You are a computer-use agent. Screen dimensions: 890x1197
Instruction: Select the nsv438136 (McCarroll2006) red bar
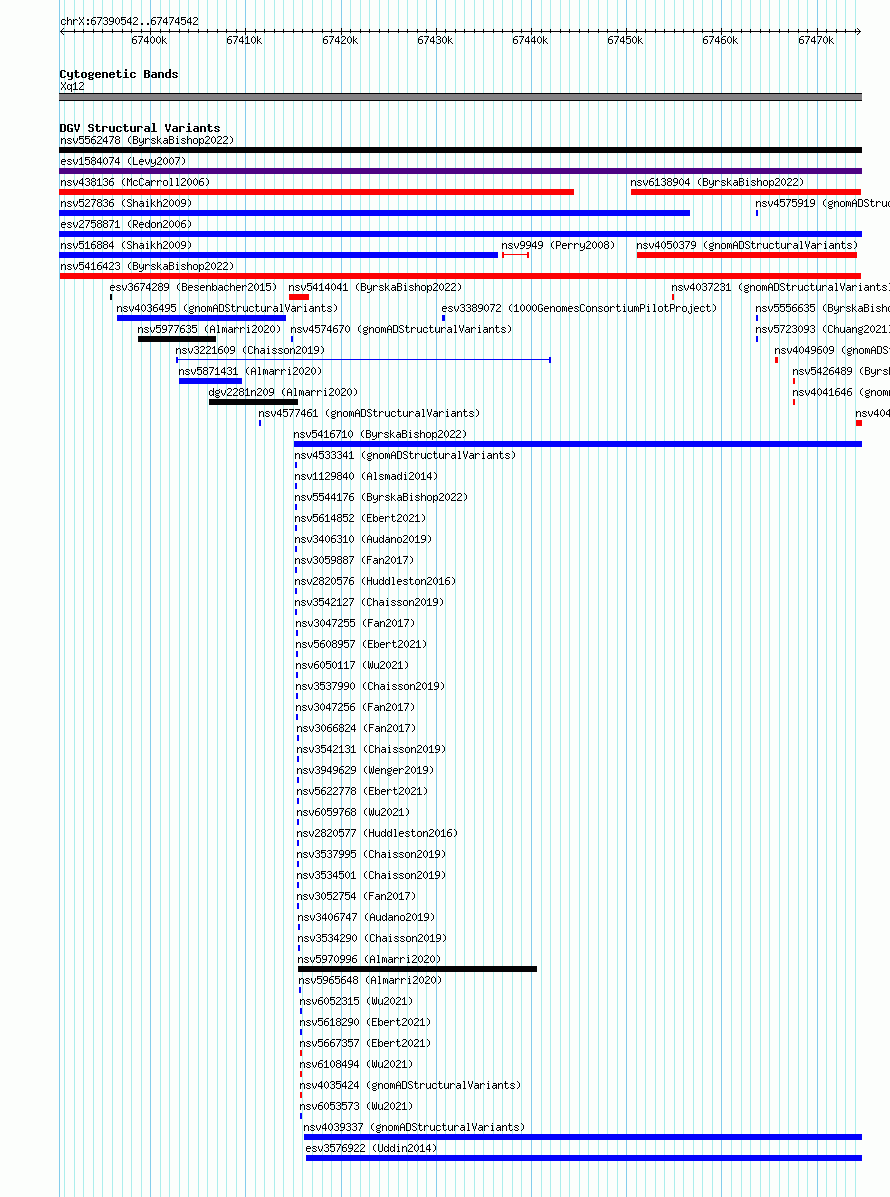[317, 192]
